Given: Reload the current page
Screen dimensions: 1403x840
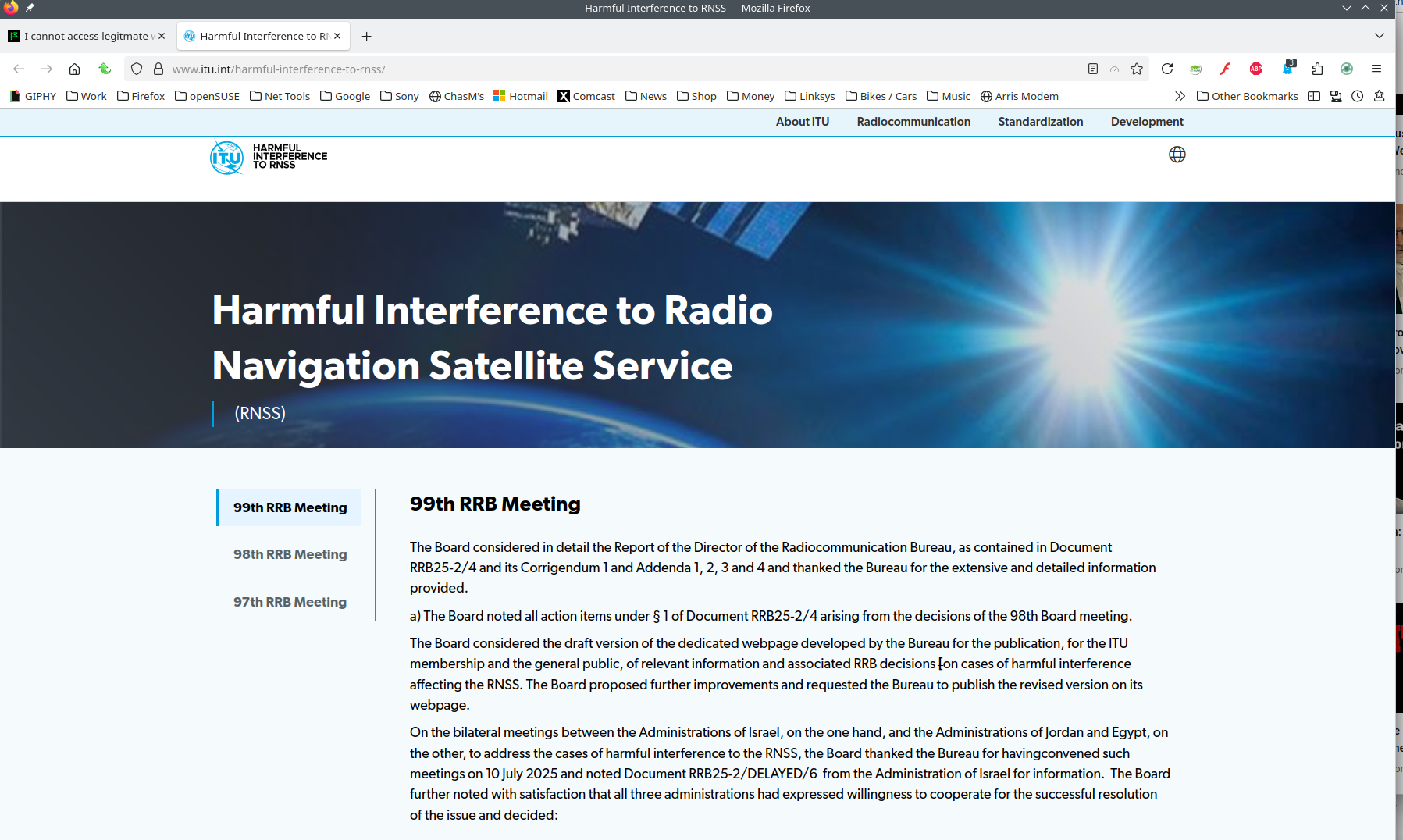Looking at the screenshot, I should pos(1166,69).
